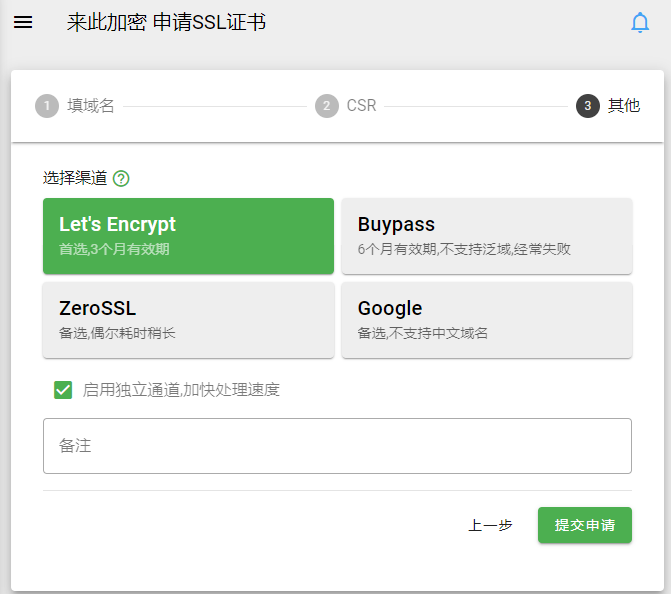Click the step 1 circle icon
Image resolution: width=671 pixels, height=594 pixels.
(x=47, y=106)
